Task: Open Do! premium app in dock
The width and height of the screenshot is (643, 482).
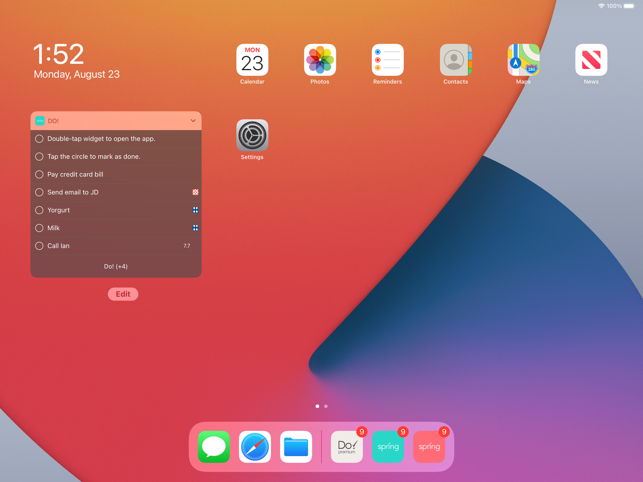Action: click(347, 447)
